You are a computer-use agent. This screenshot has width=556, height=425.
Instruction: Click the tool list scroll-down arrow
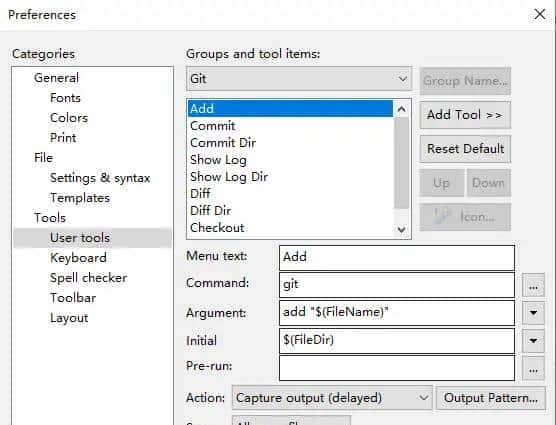click(401, 229)
